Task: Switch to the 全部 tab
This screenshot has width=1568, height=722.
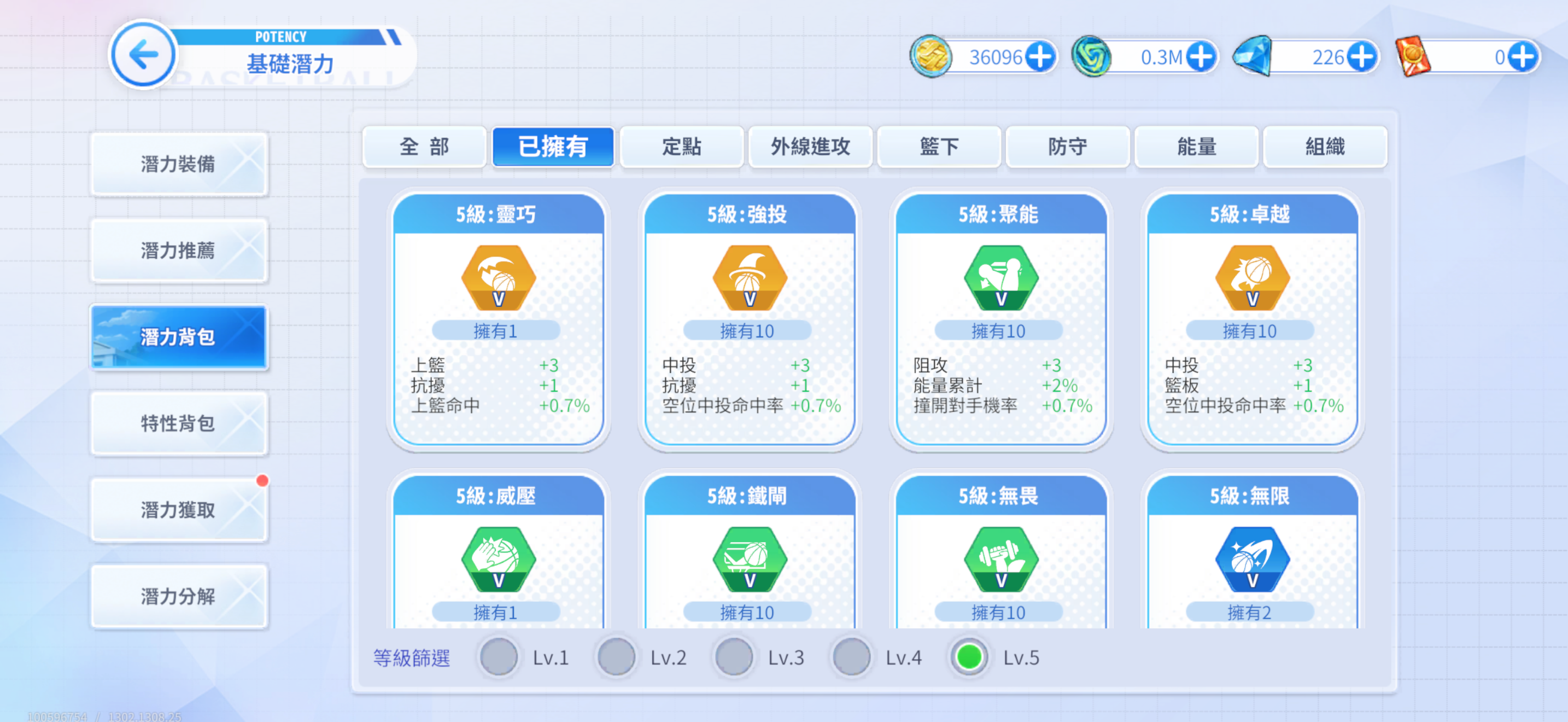Action: point(424,147)
